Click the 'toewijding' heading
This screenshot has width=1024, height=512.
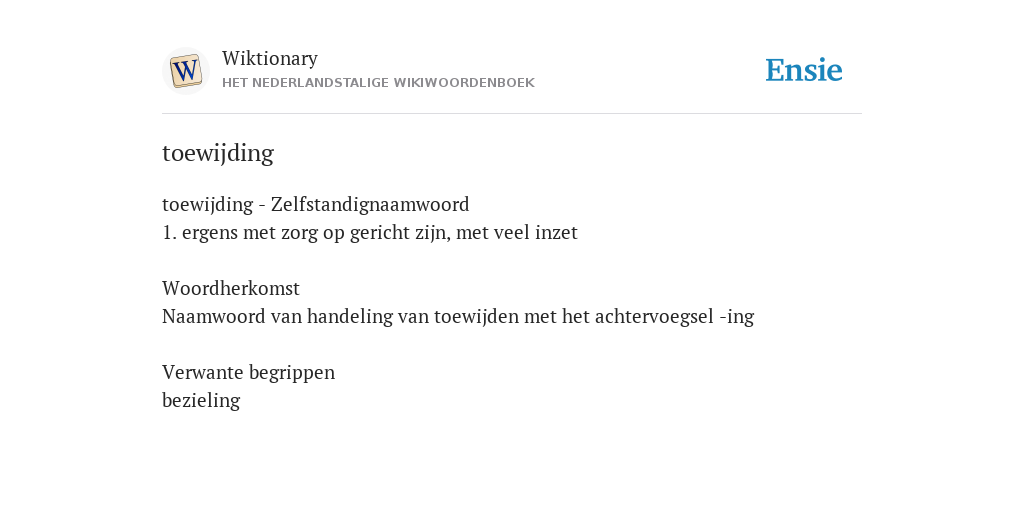tap(218, 153)
